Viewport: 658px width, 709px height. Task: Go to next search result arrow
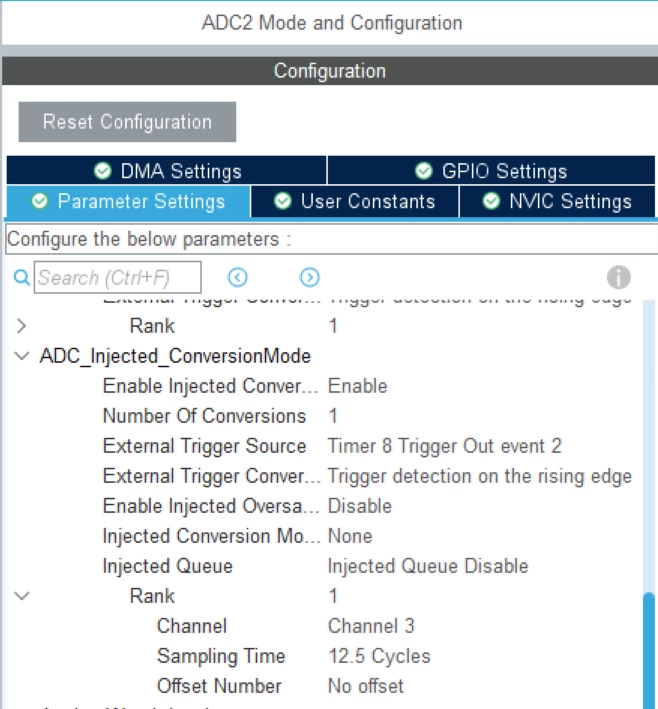click(x=310, y=277)
